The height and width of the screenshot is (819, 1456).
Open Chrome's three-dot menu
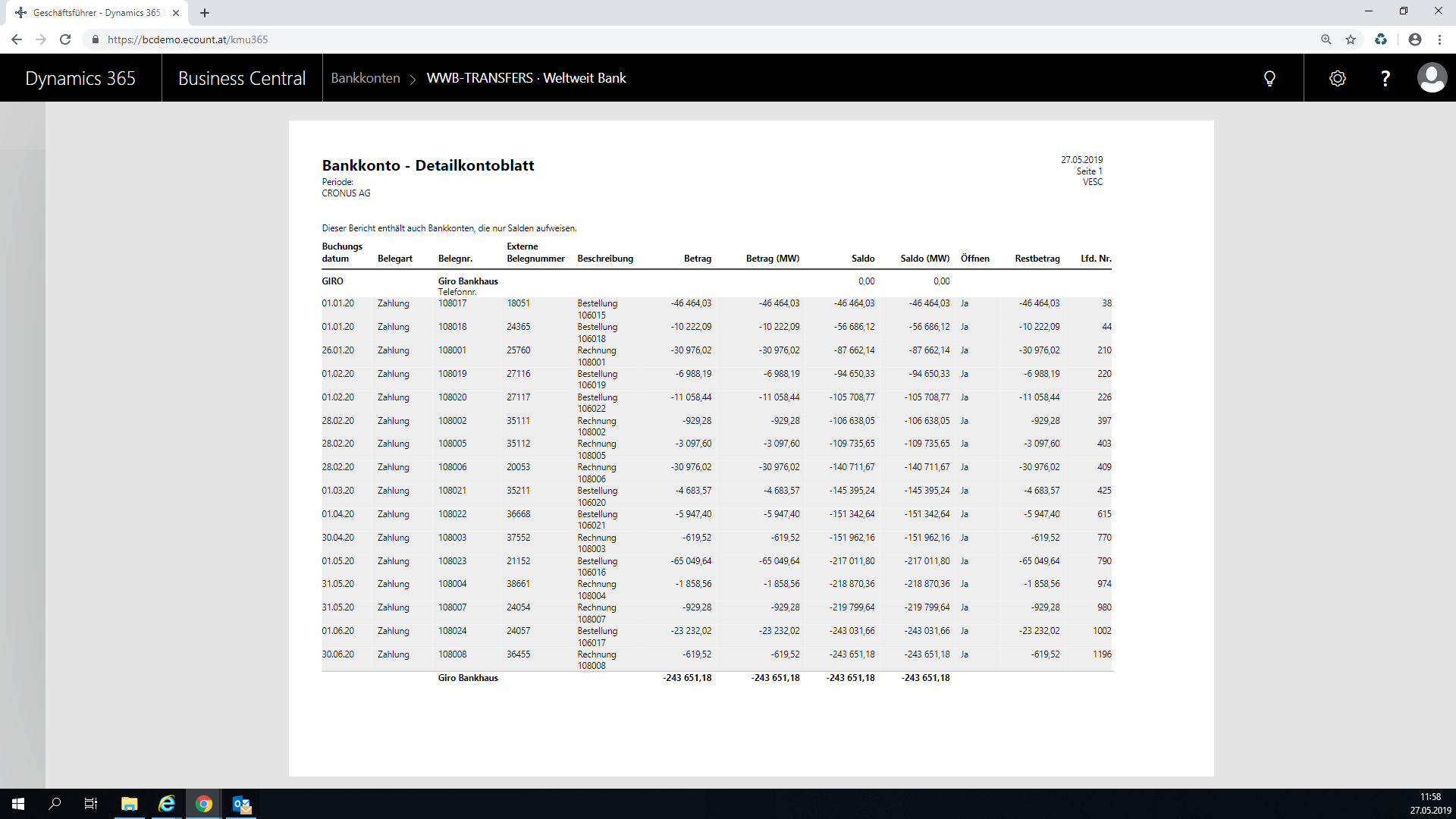[x=1439, y=39]
